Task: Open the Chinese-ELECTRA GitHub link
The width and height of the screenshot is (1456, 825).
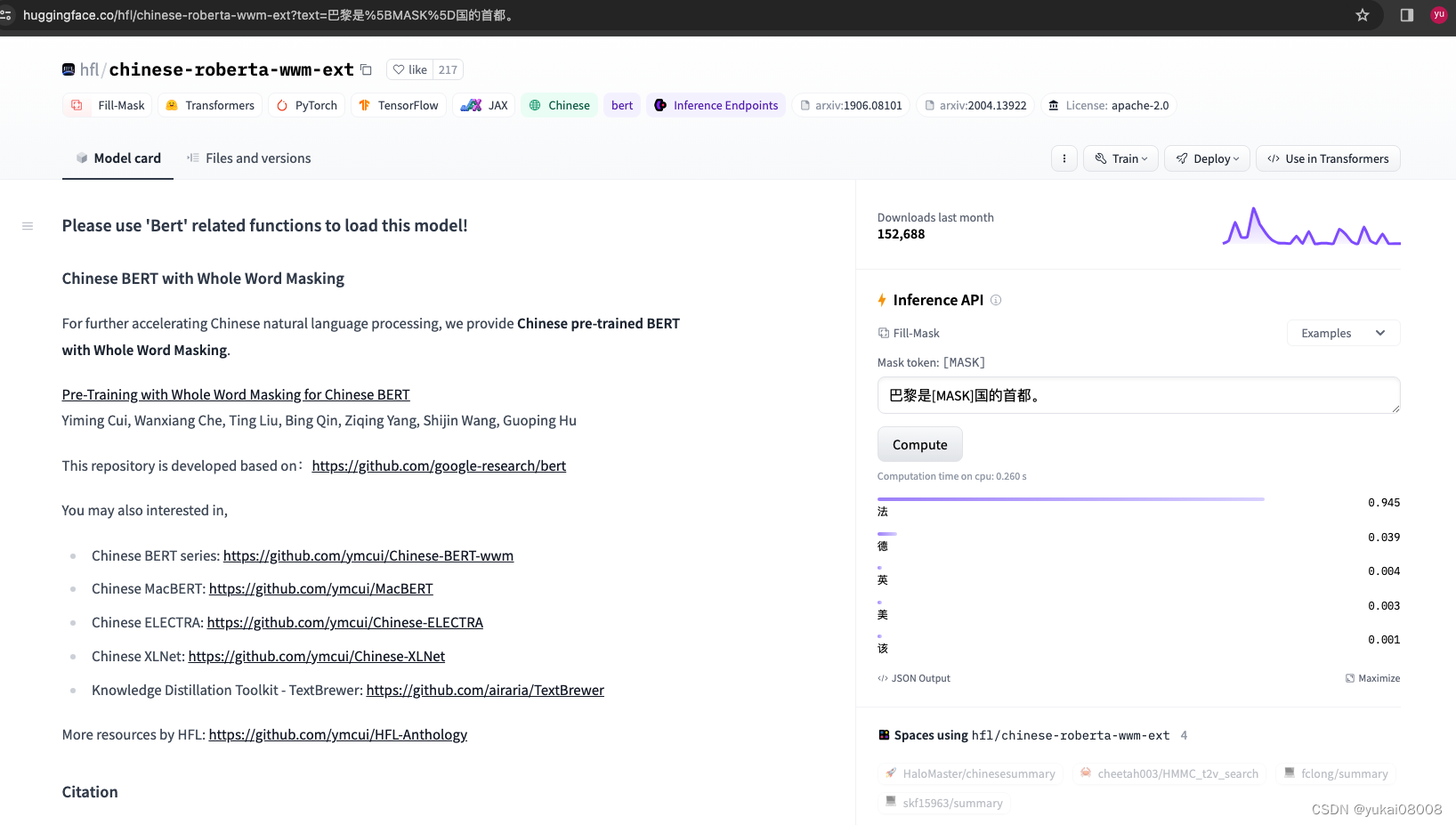Action: click(x=345, y=622)
